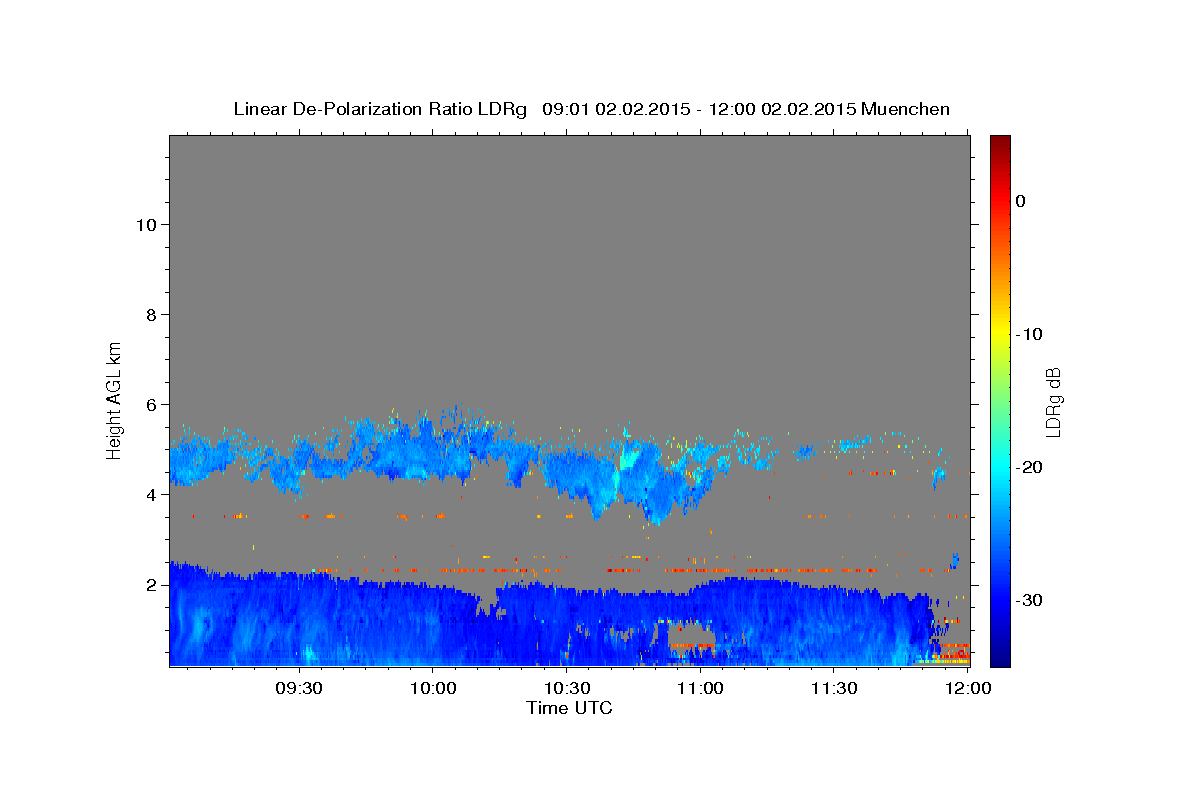The image size is (1200, 800).
Task: Click the 'Height AGL km' axis label
Action: [x=114, y=399]
